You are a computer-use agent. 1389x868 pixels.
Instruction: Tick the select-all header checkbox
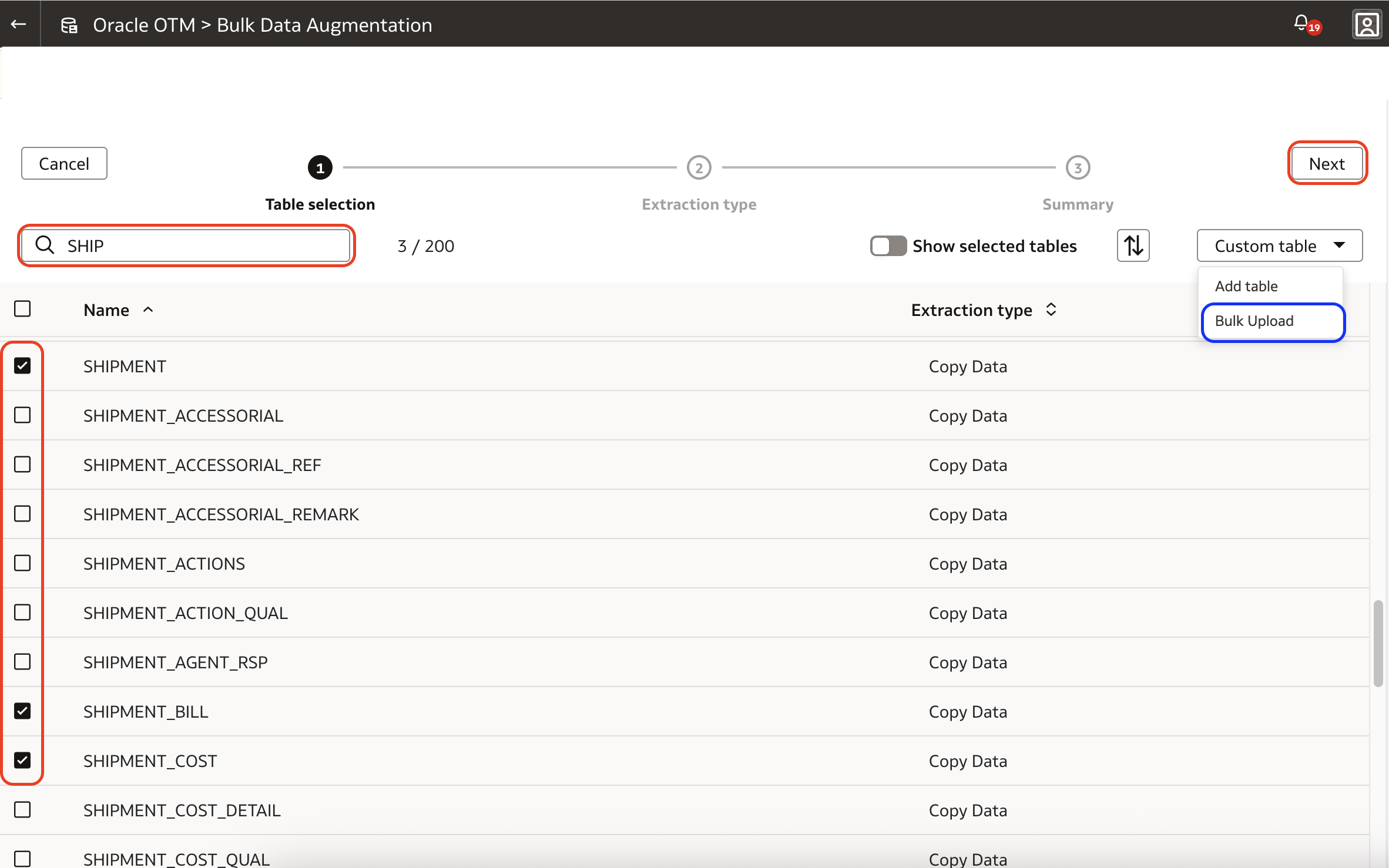pos(22,309)
